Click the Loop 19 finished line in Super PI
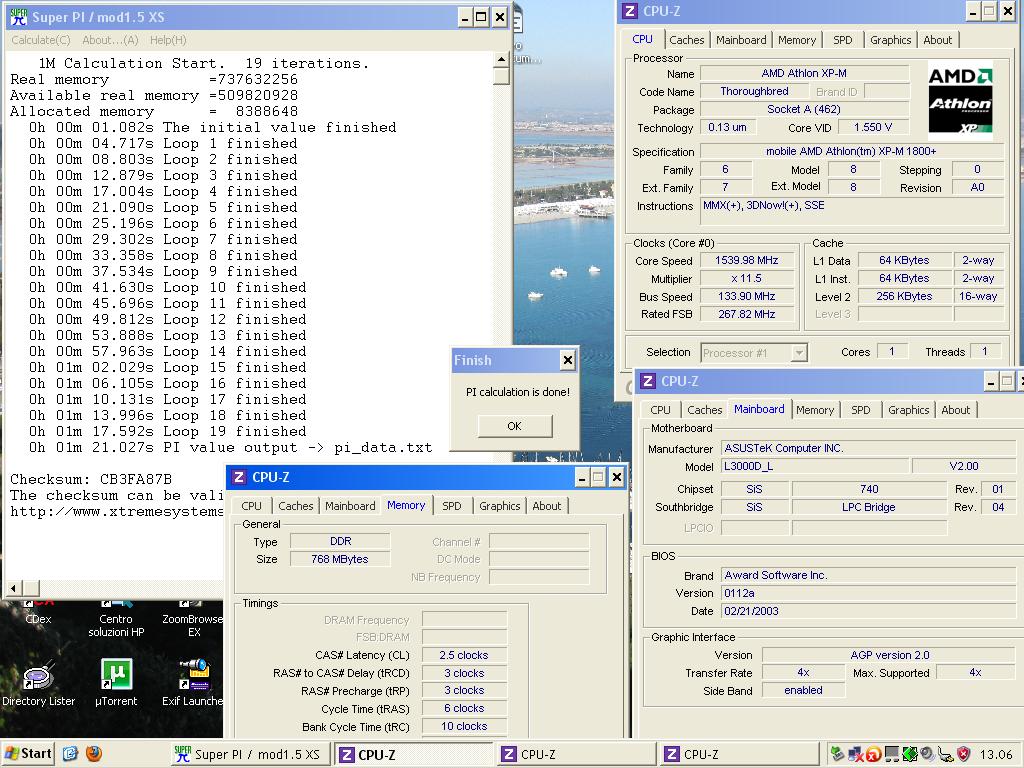This screenshot has height=768, width=1024. coord(167,432)
